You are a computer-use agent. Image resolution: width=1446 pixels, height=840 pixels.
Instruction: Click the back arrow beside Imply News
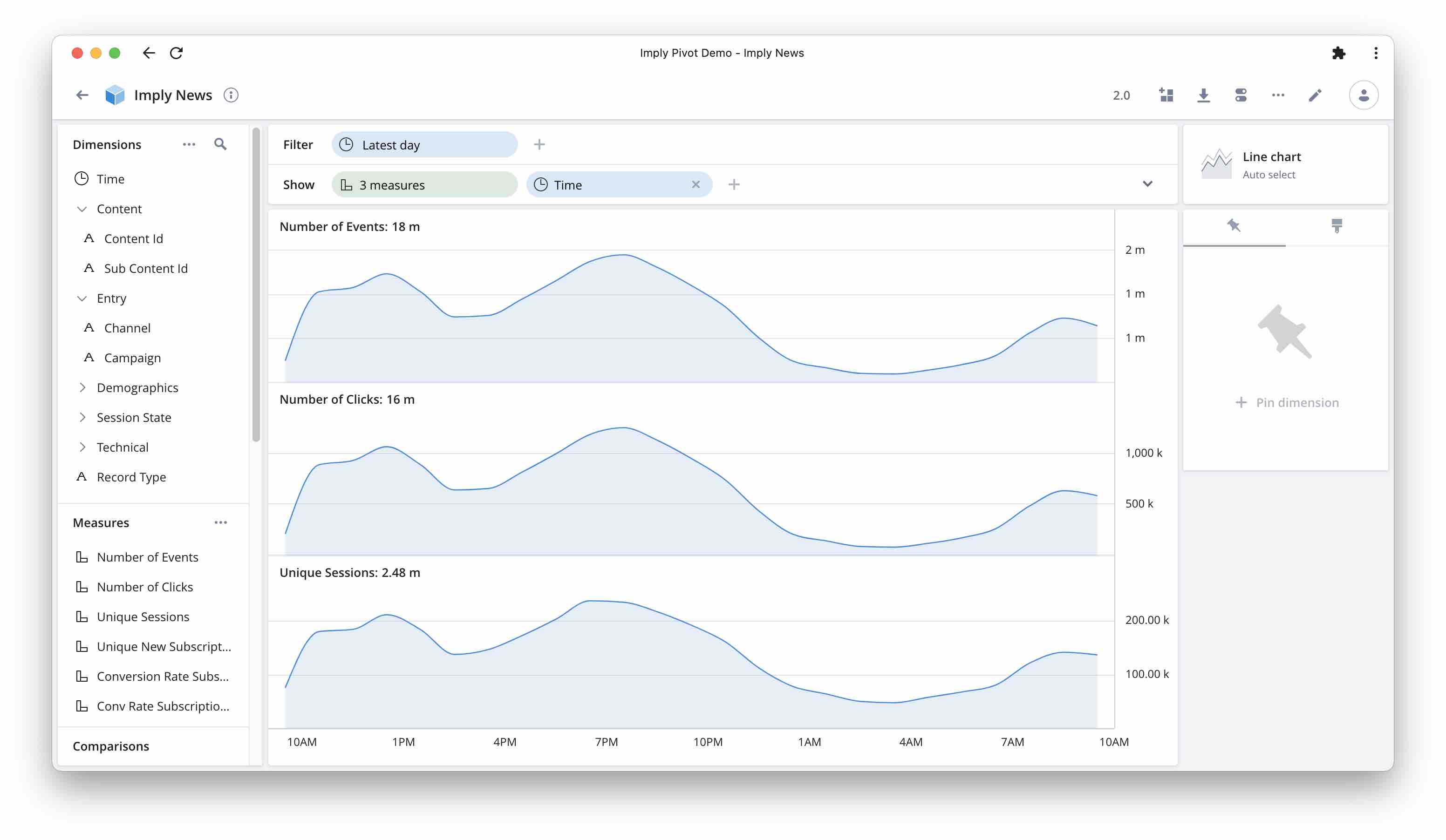tap(82, 95)
